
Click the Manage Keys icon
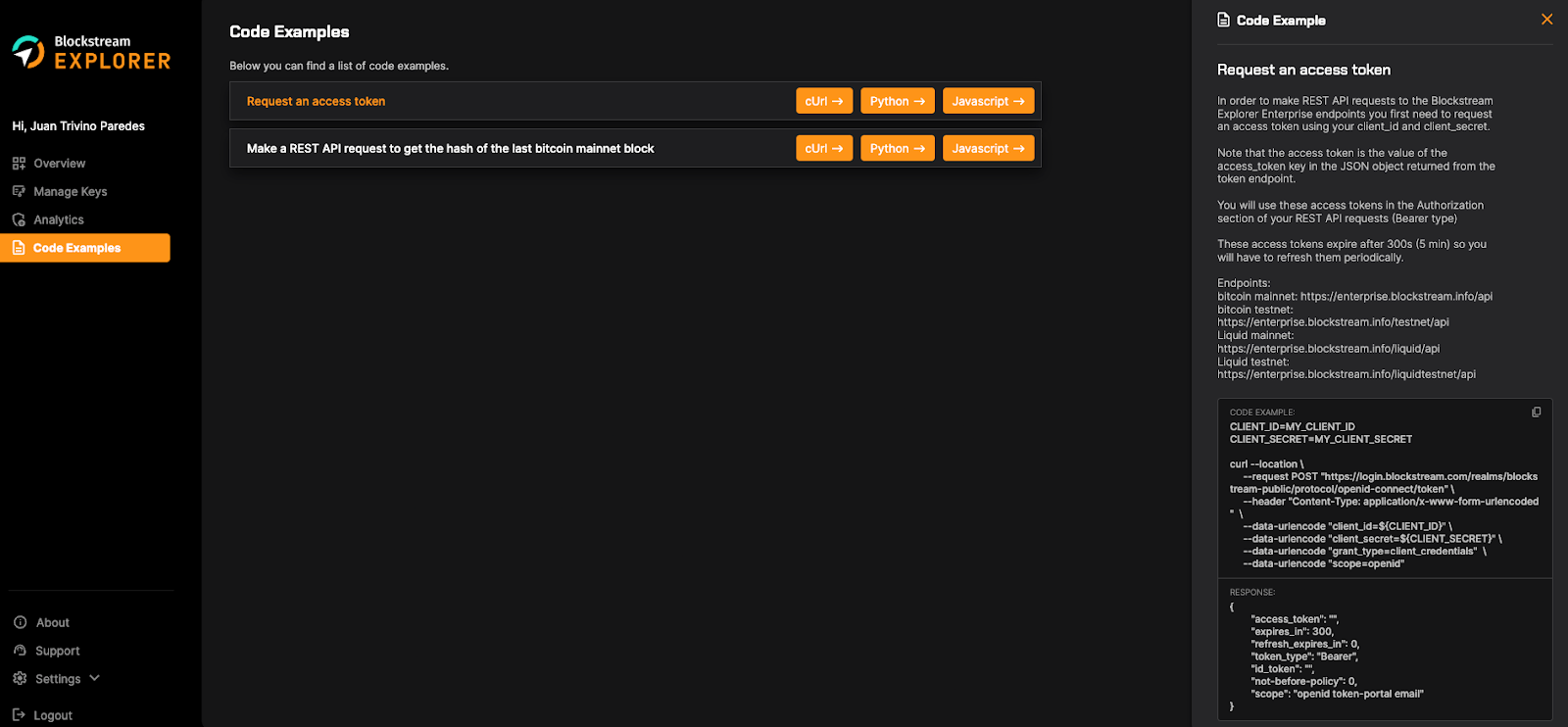(x=19, y=191)
